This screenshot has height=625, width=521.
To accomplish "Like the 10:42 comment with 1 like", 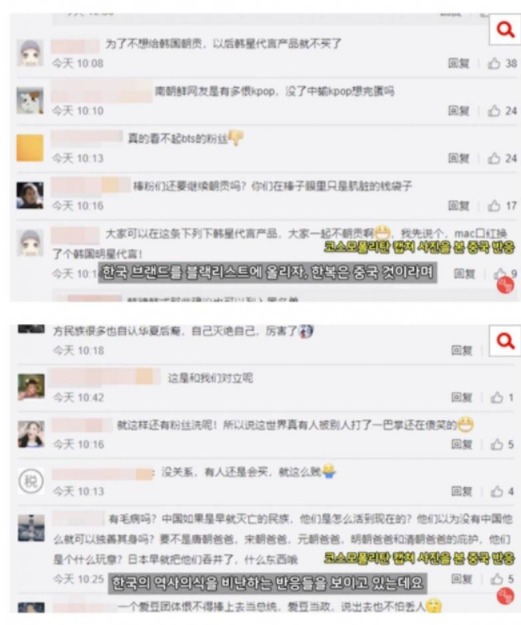I will [497, 397].
